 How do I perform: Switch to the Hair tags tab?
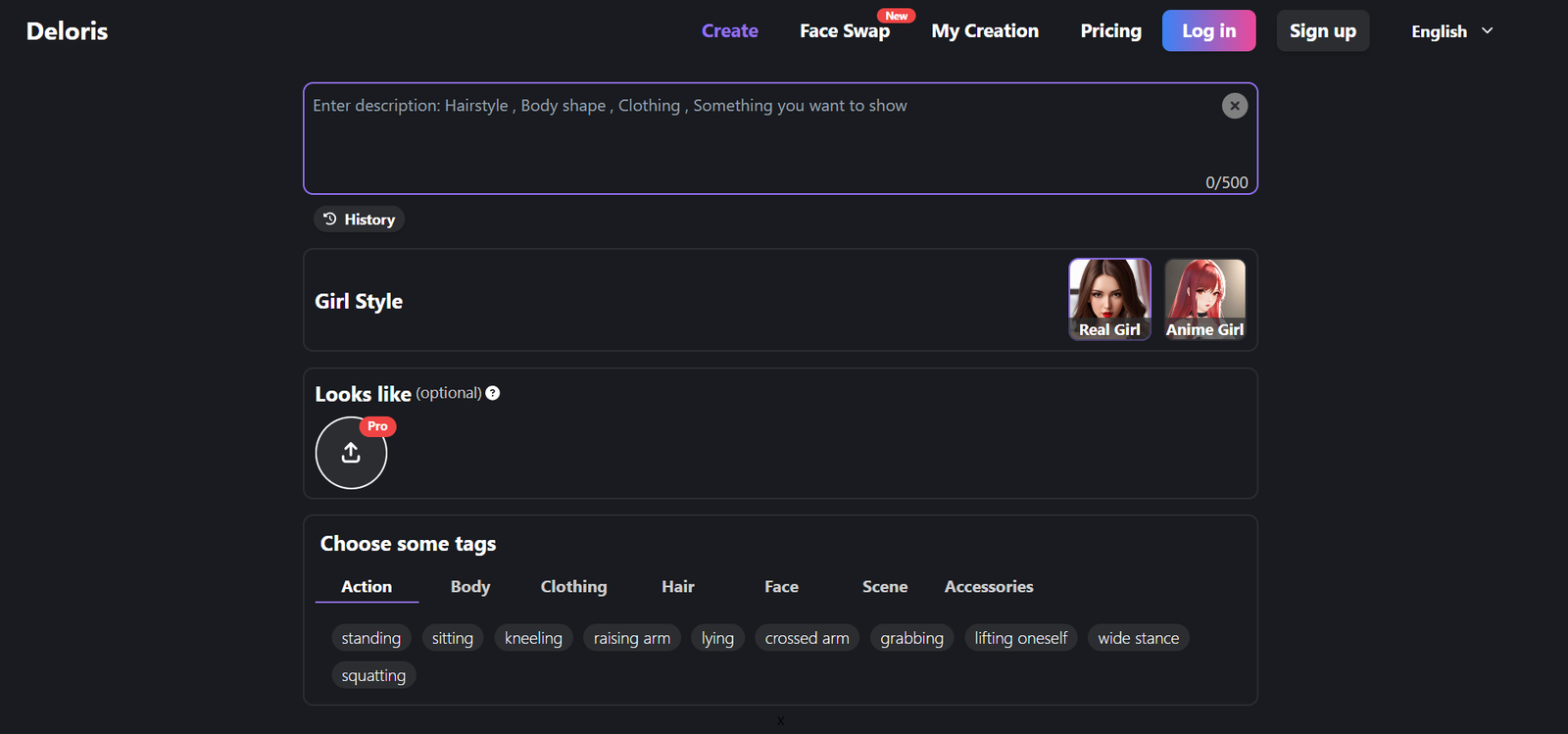pyautogui.click(x=678, y=587)
